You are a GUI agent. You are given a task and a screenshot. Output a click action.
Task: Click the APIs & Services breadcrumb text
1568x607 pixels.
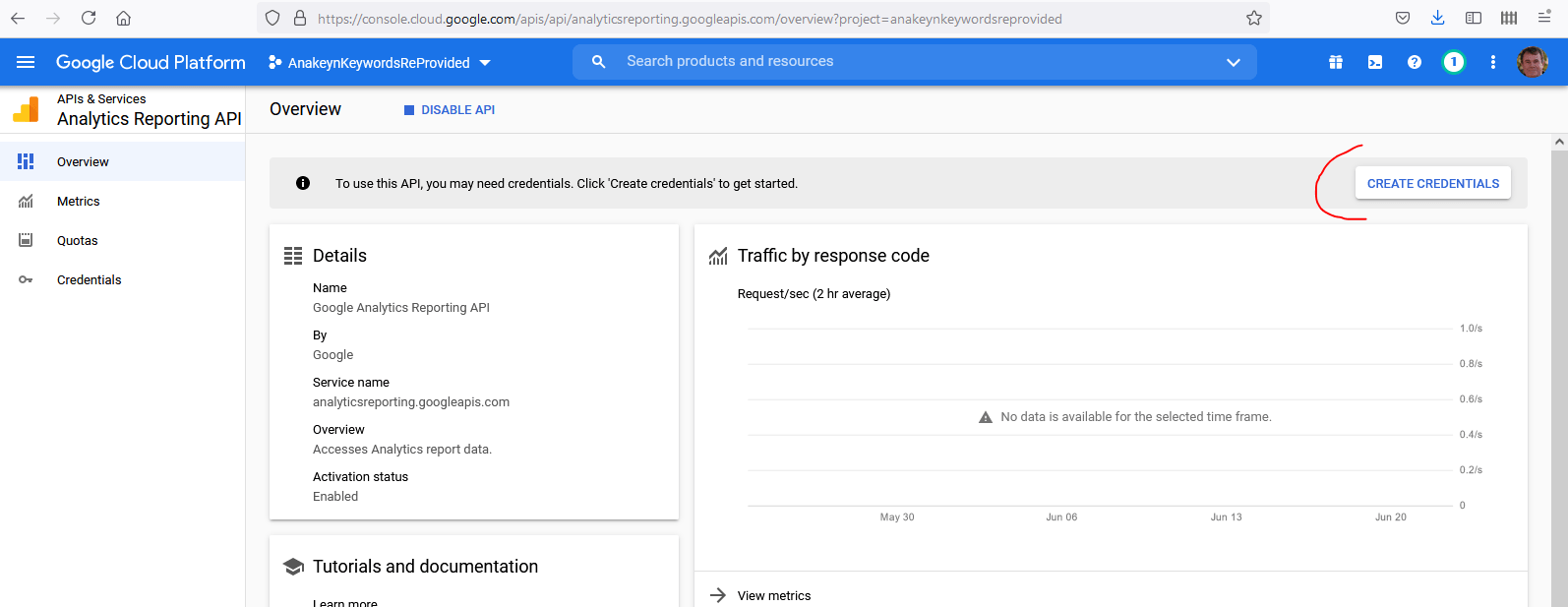(x=101, y=98)
